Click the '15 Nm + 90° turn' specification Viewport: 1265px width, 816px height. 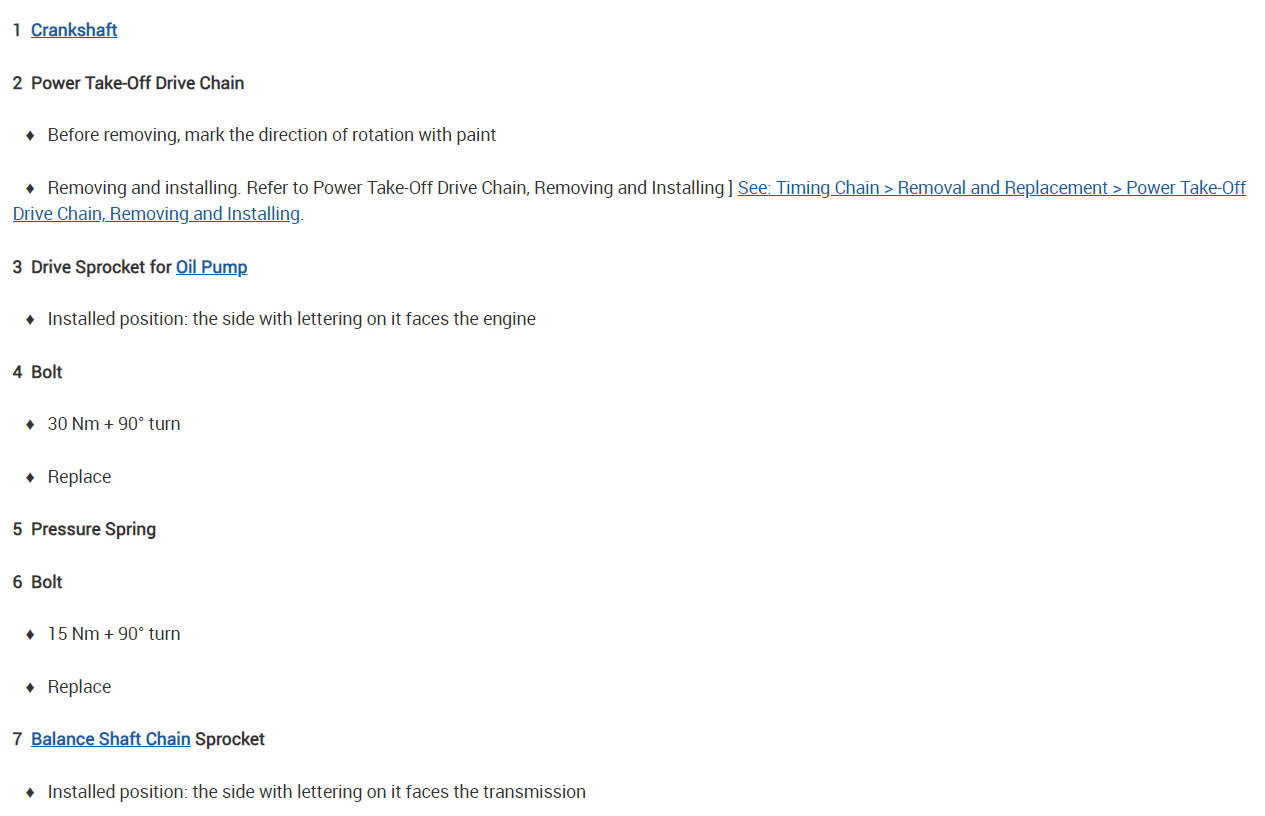click(114, 634)
